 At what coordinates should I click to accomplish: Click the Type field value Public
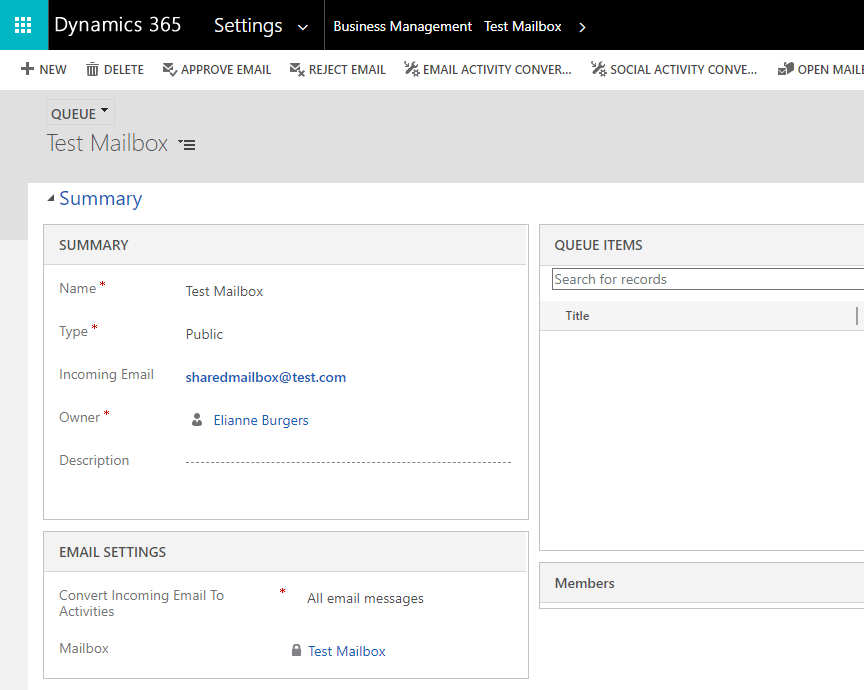(x=204, y=334)
